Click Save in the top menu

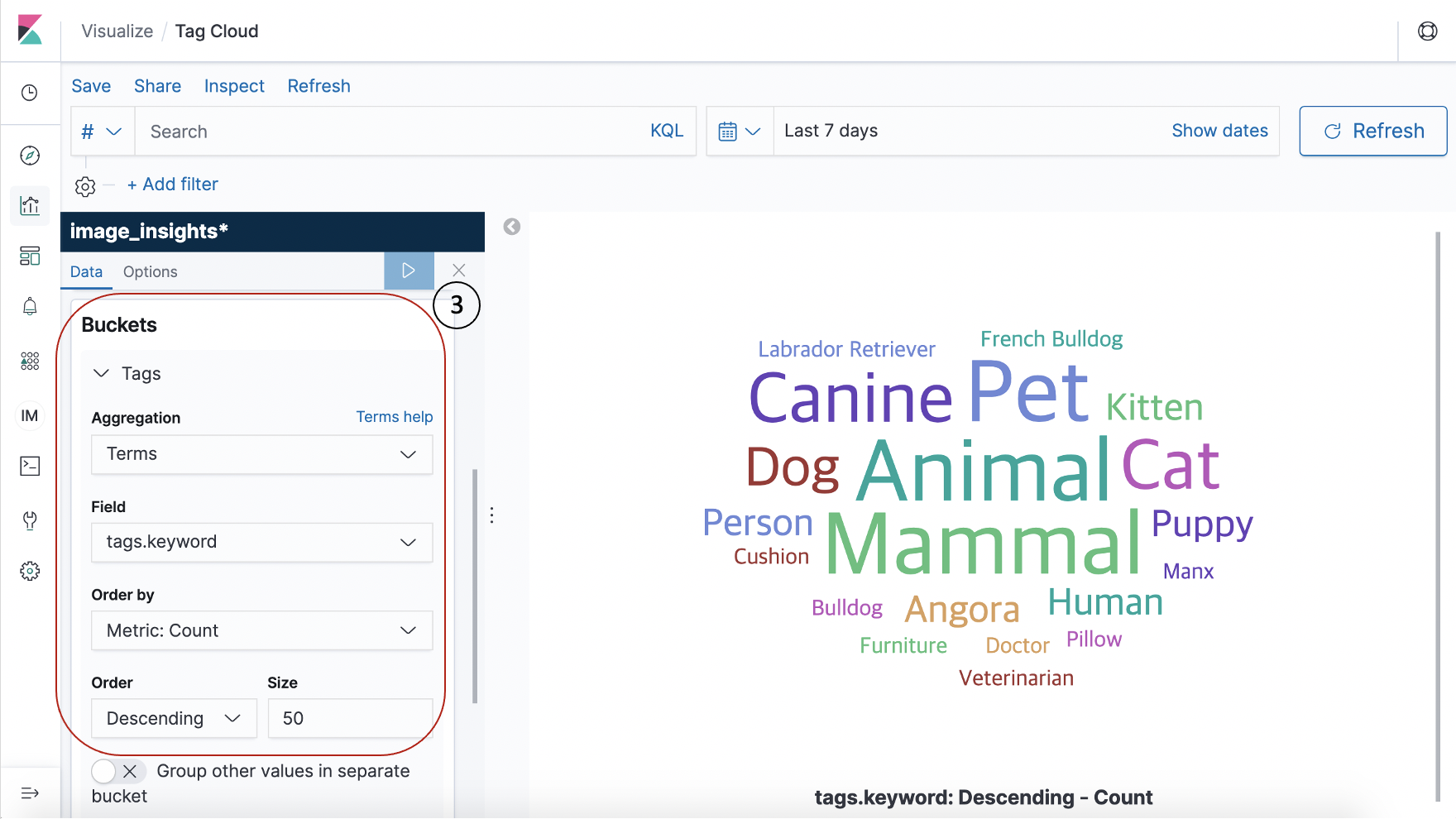pos(91,86)
